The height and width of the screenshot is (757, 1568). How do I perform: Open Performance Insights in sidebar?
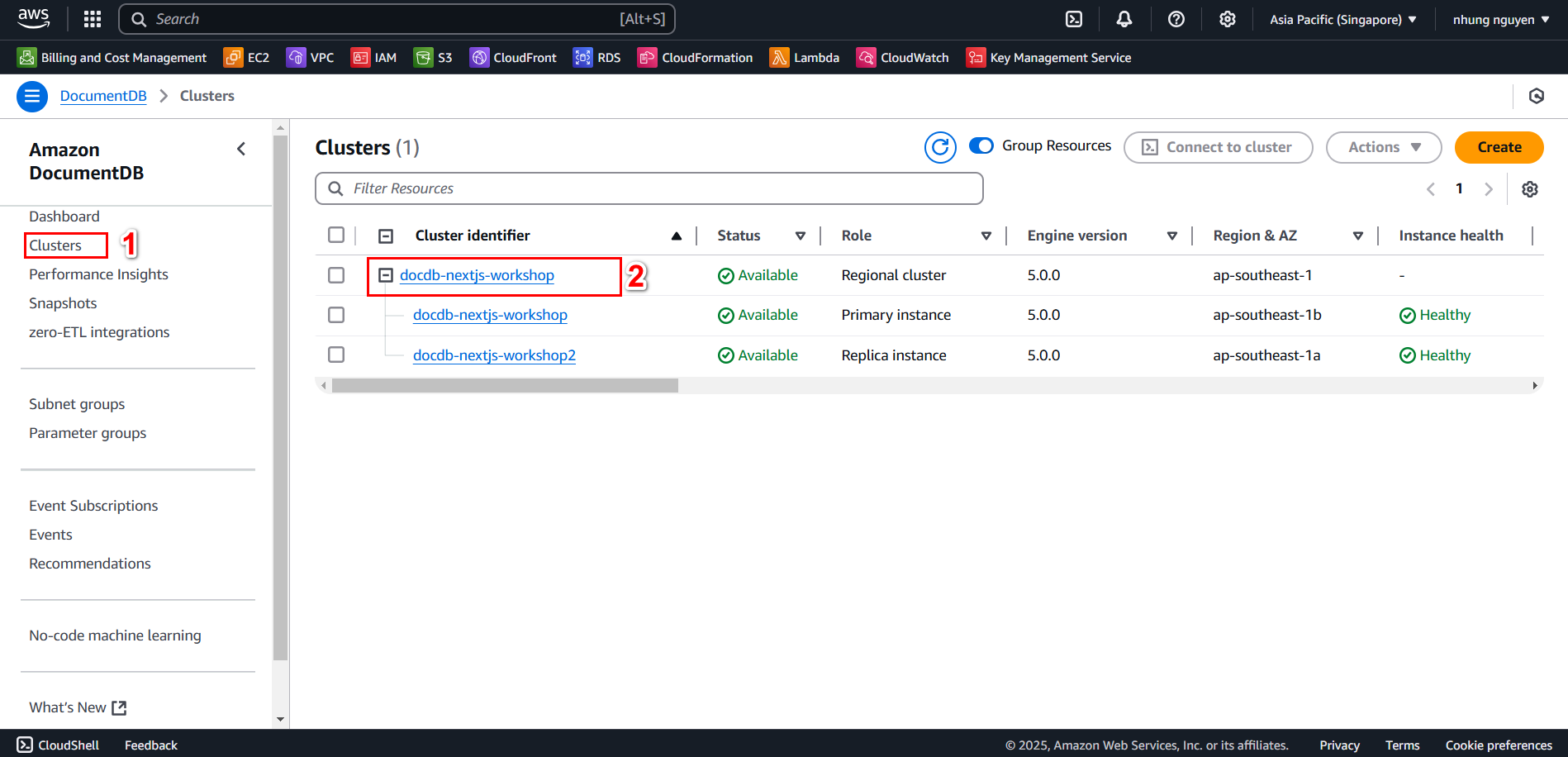click(x=98, y=274)
